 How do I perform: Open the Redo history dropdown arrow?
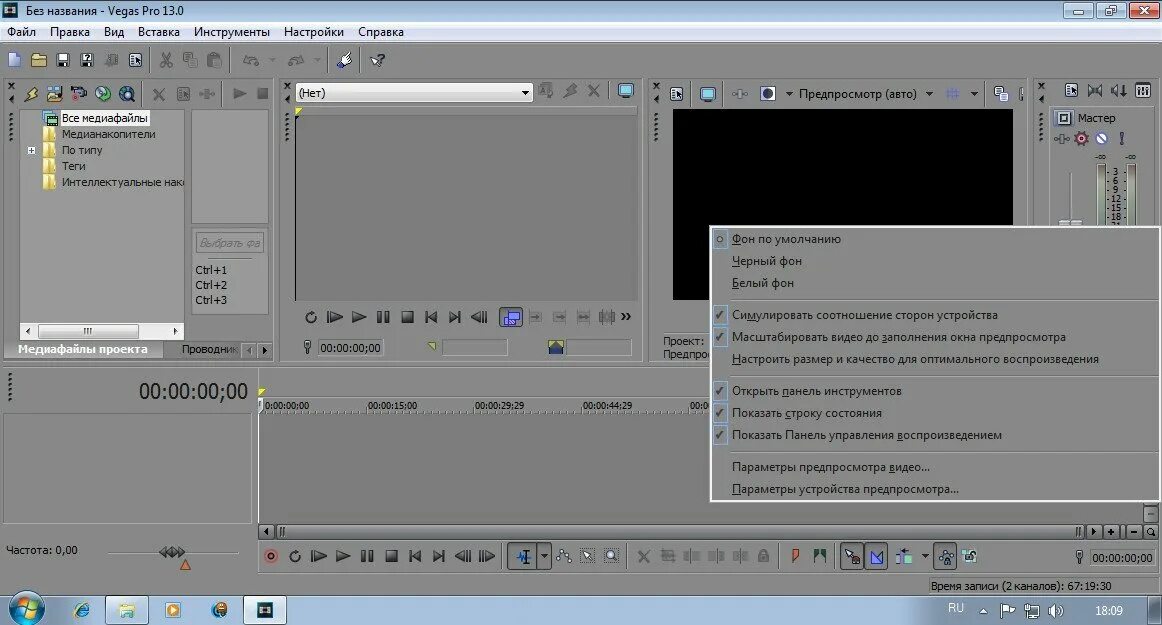pos(317,60)
